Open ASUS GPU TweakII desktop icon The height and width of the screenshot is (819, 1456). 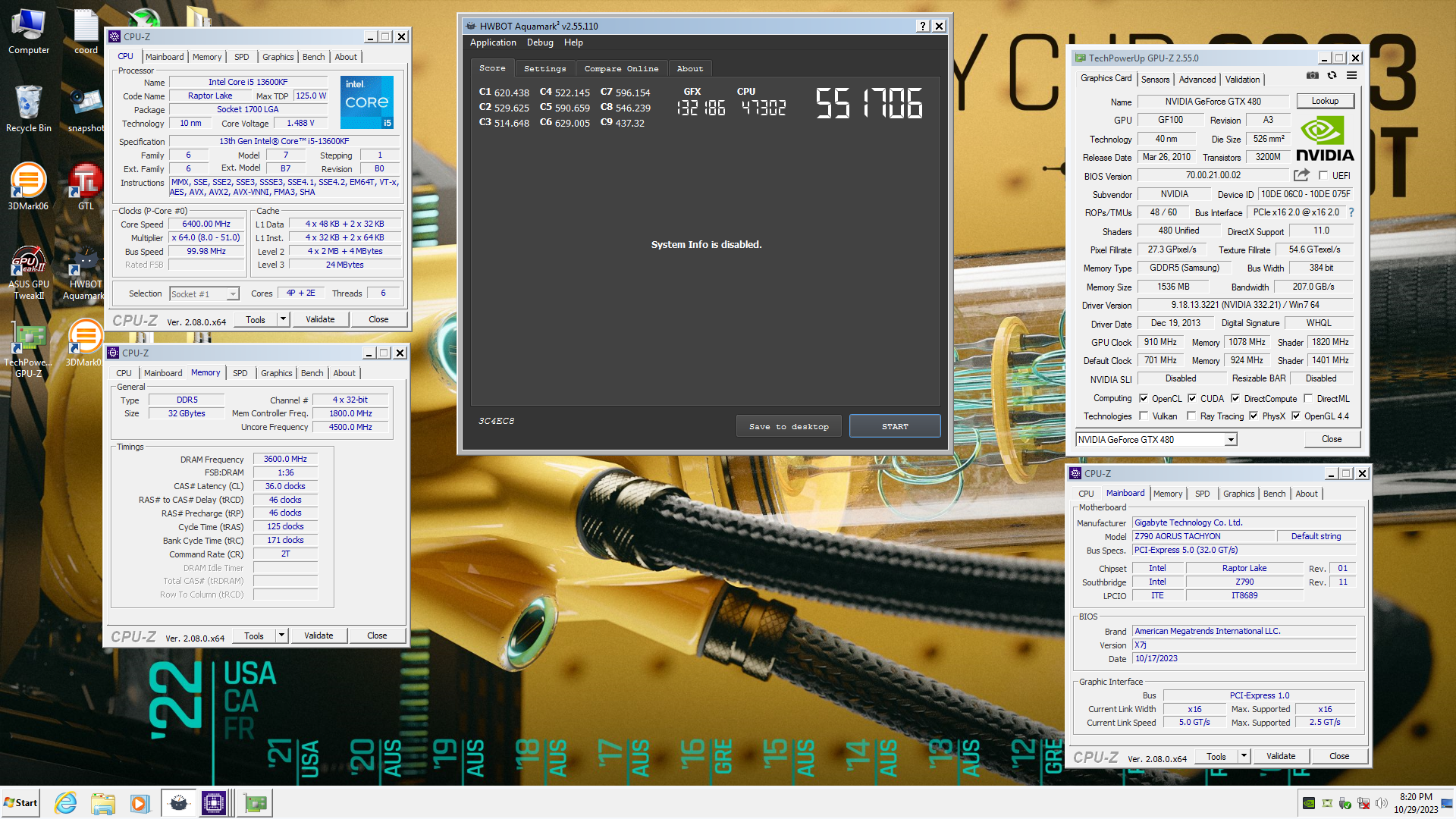coord(29,271)
